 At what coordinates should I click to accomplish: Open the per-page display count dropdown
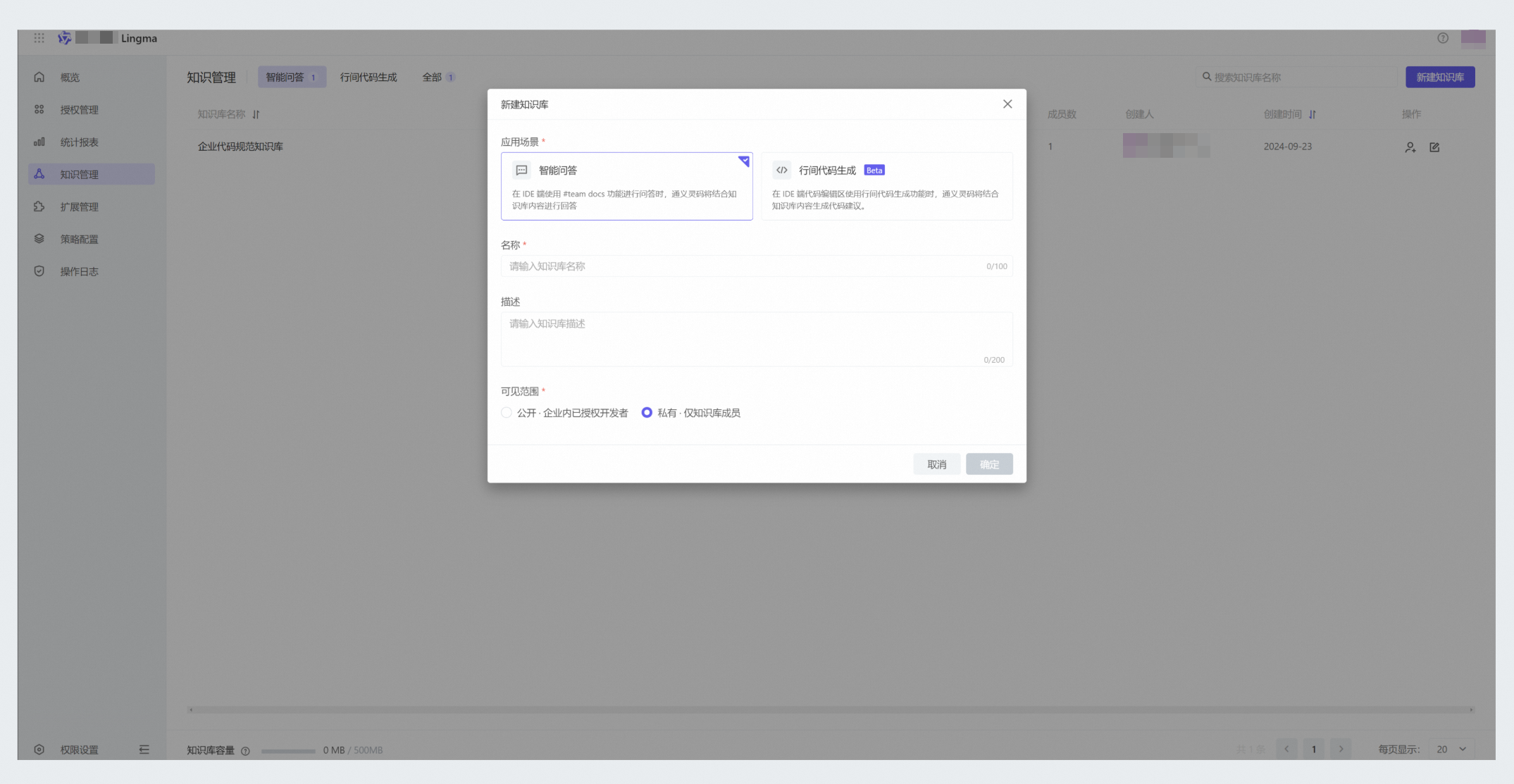(x=1451, y=749)
